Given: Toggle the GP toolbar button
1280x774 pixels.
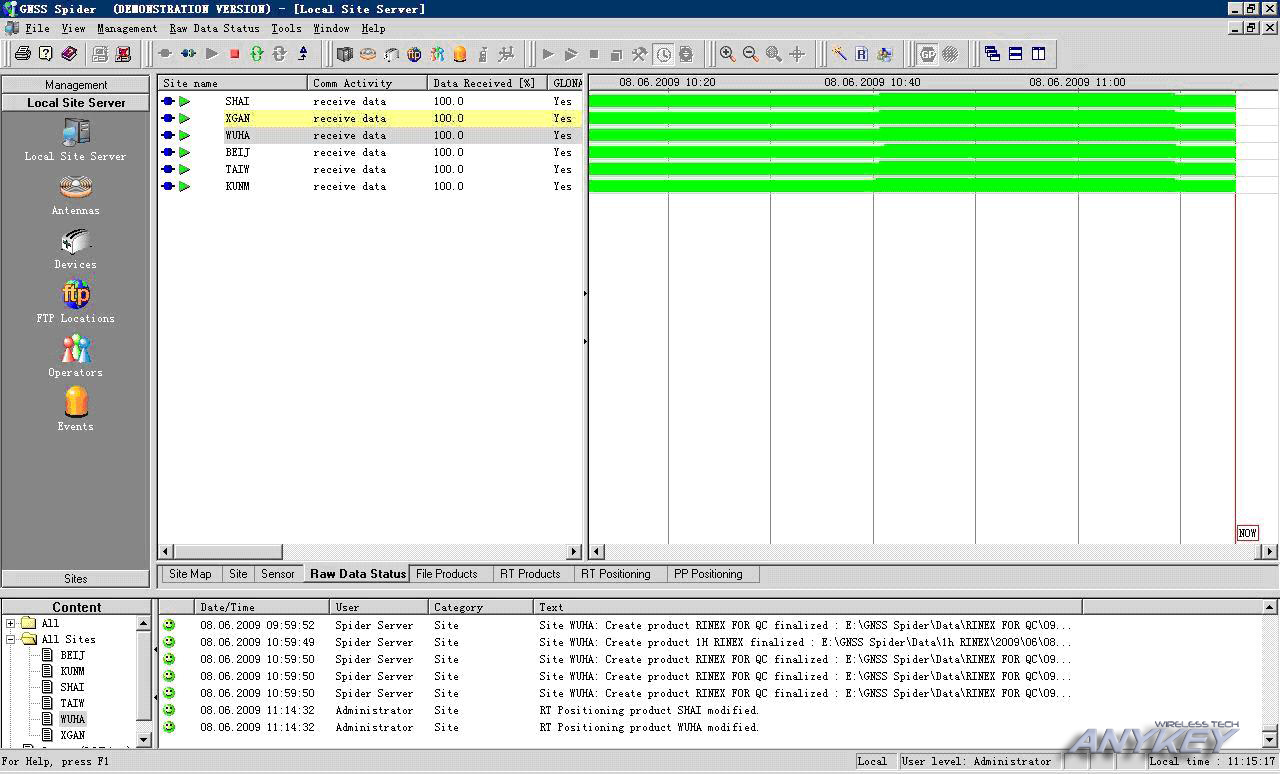Looking at the screenshot, I should point(927,54).
